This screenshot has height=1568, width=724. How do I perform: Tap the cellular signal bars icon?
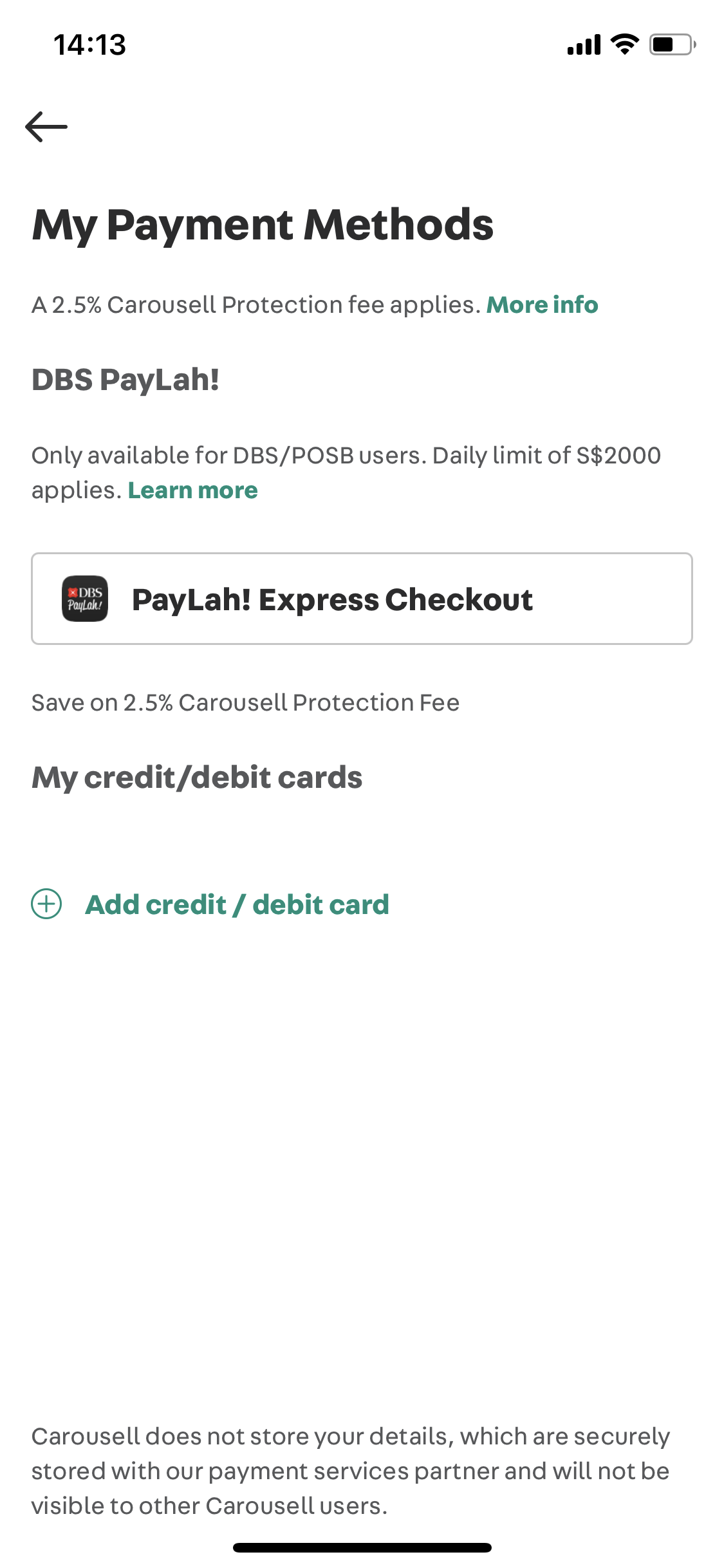point(584,44)
